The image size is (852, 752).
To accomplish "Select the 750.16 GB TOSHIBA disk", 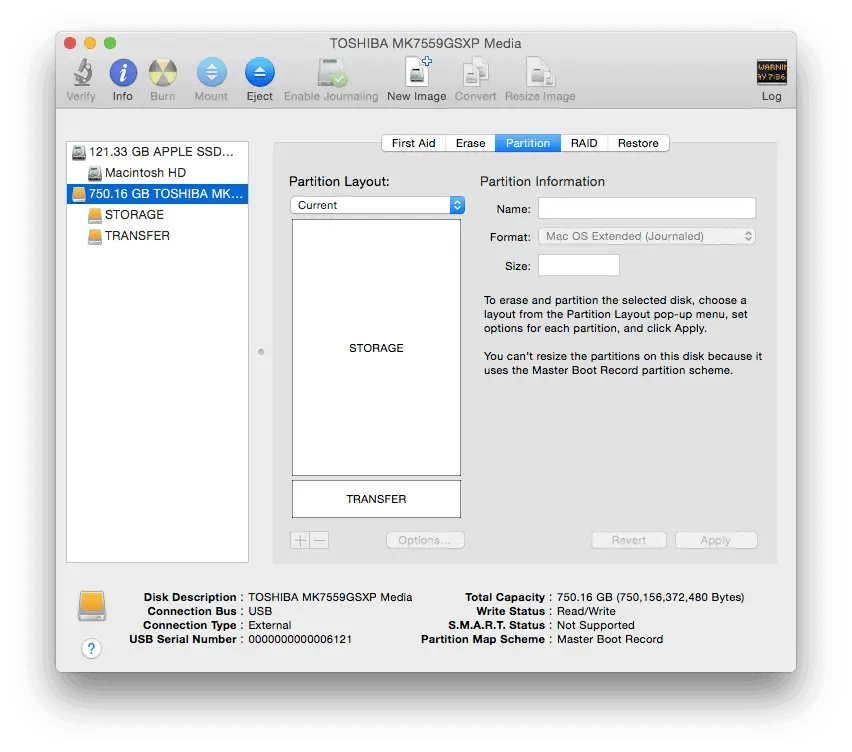I will pyautogui.click(x=158, y=193).
